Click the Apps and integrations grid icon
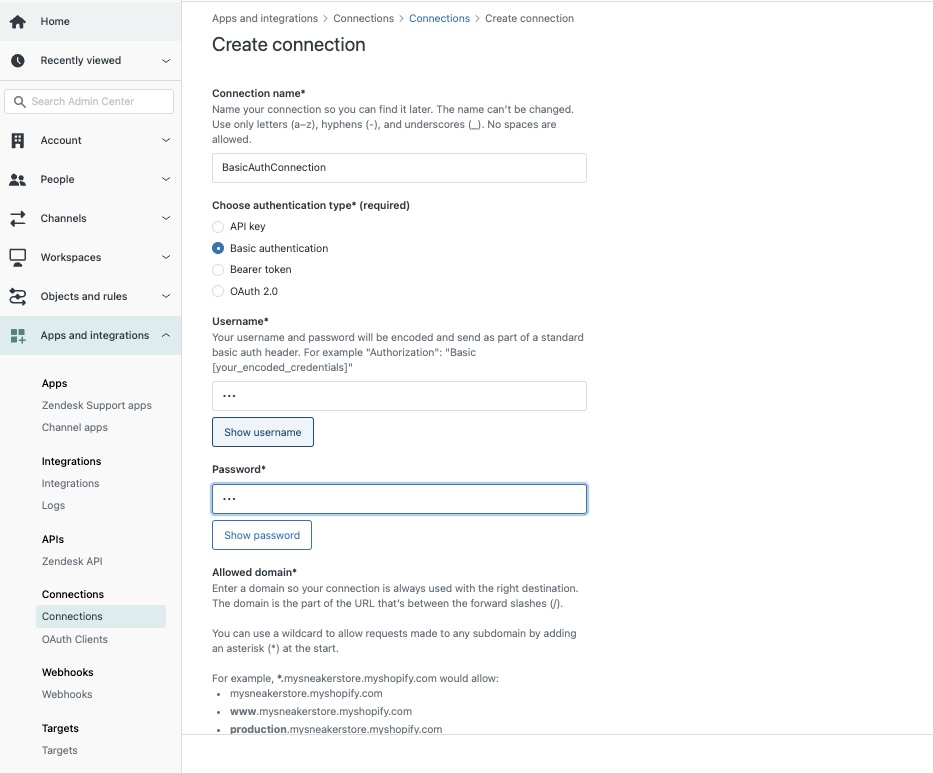Image resolution: width=933 pixels, height=773 pixels. [x=18, y=336]
